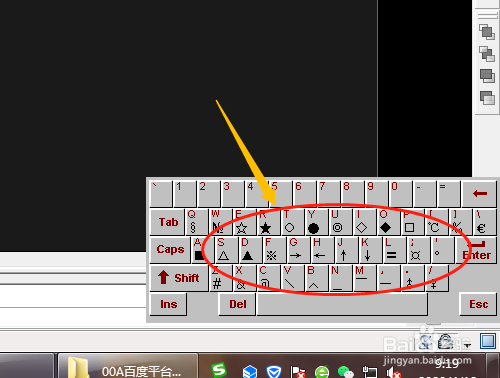Click the padlock icon in status bar
This screenshot has width=500, height=378.
[445, 342]
